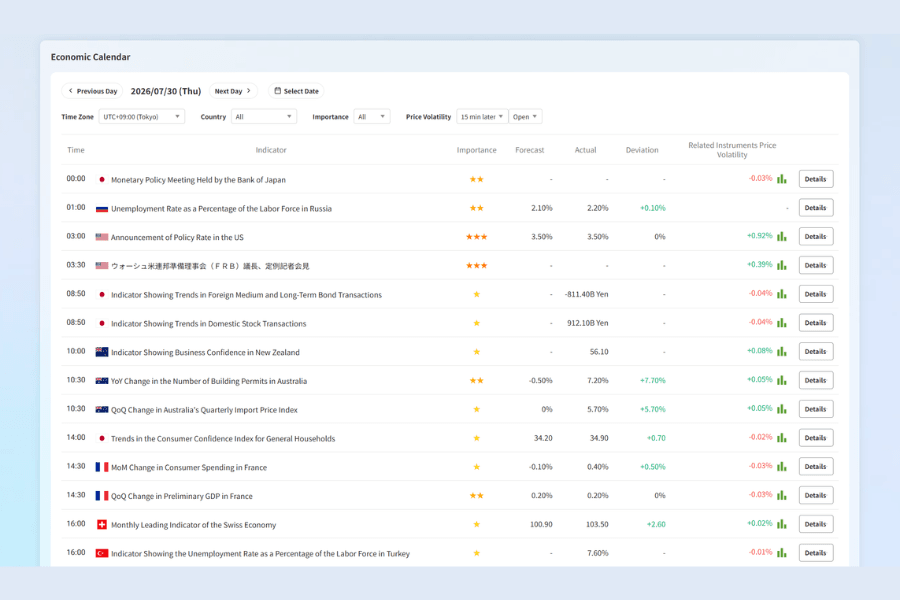Expand the Country filter dropdown
900x600 pixels.
tap(263, 117)
